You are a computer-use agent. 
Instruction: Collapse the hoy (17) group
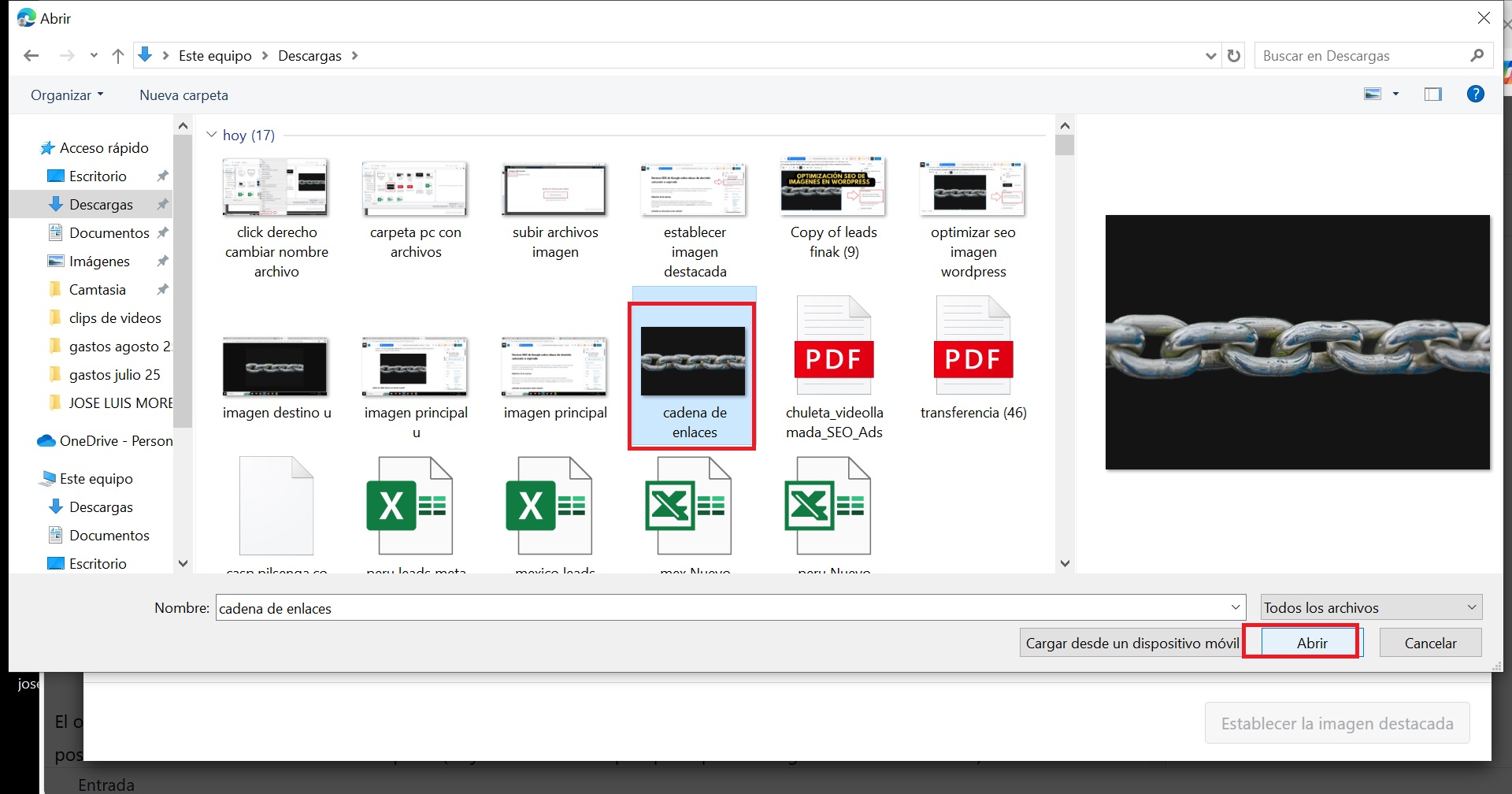pyautogui.click(x=211, y=135)
